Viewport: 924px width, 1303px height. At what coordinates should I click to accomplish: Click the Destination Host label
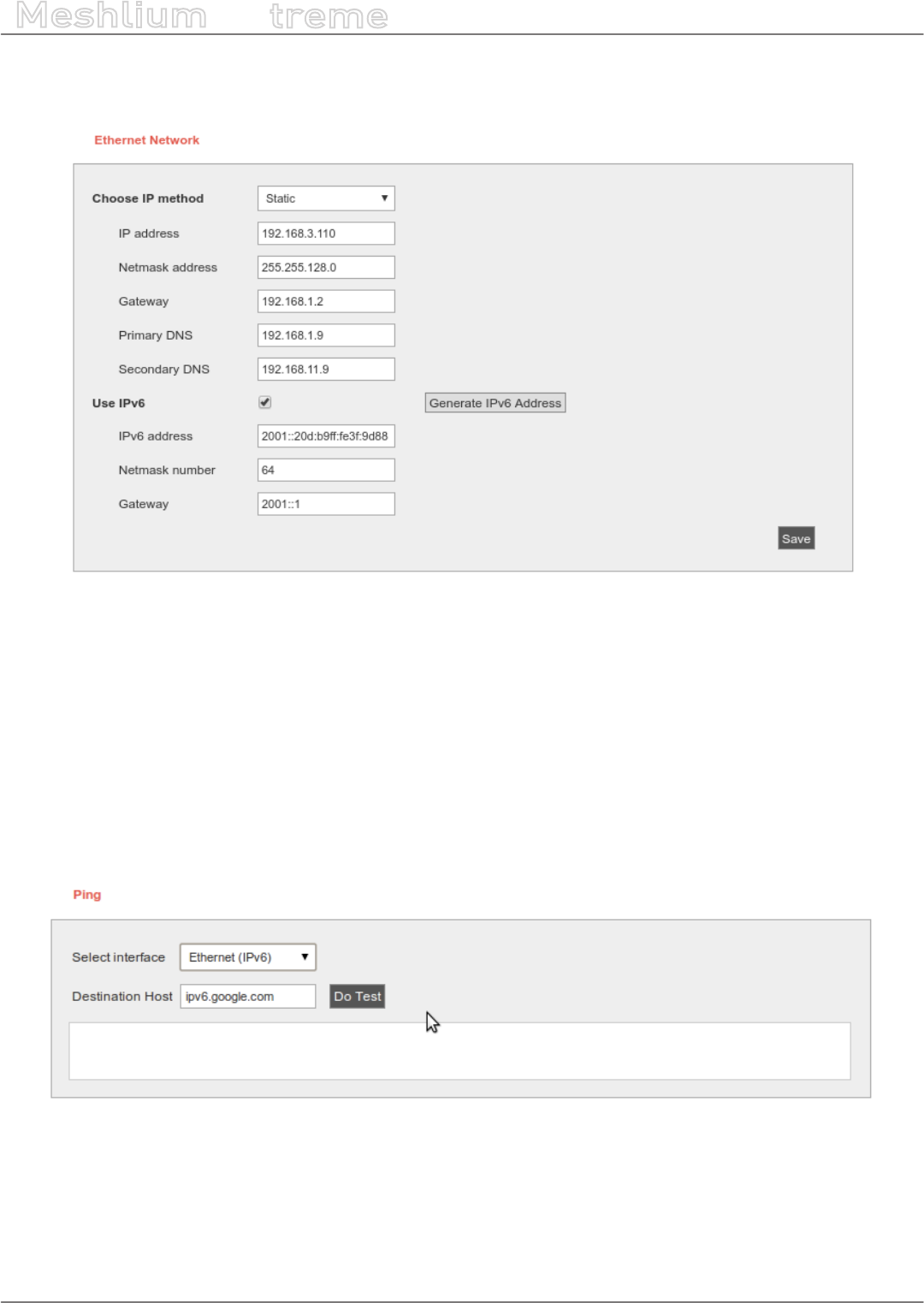(x=122, y=997)
